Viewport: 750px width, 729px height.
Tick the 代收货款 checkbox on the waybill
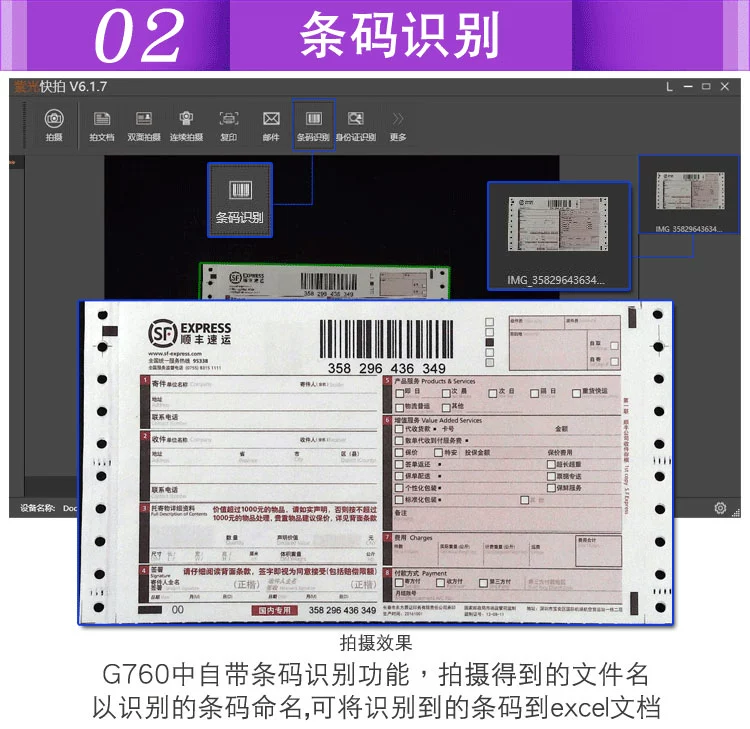click(399, 429)
